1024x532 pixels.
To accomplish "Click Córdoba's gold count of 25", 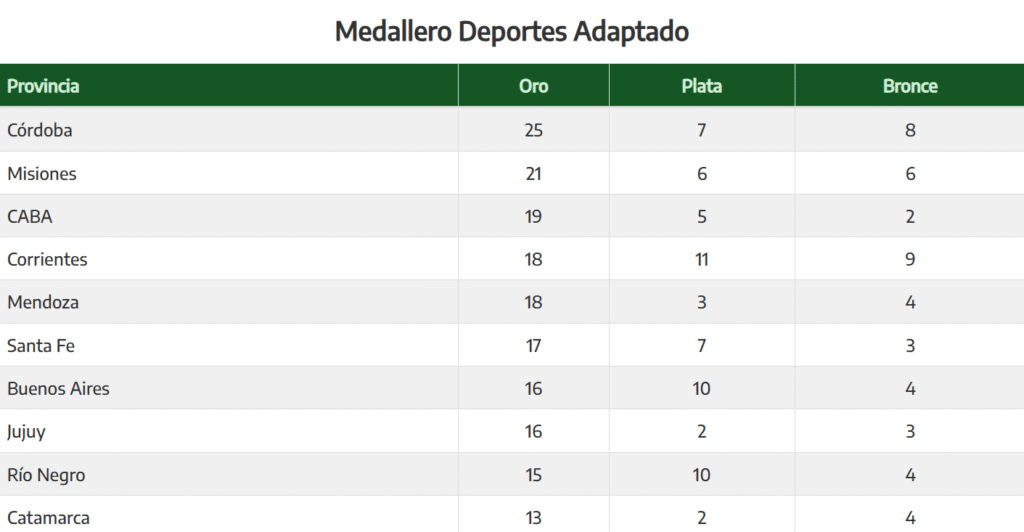I will pyautogui.click(x=533, y=130).
